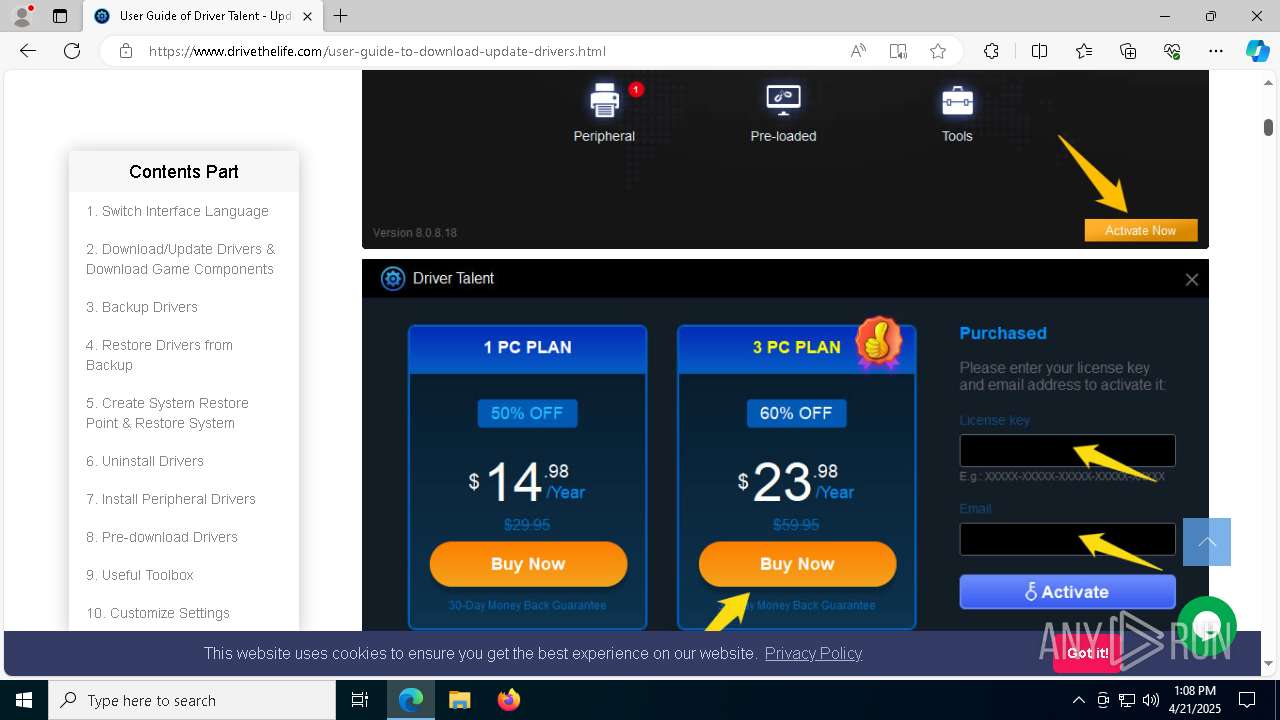Click the address bar URL
Image resolution: width=1280 pixels, height=720 pixels.
377,51
